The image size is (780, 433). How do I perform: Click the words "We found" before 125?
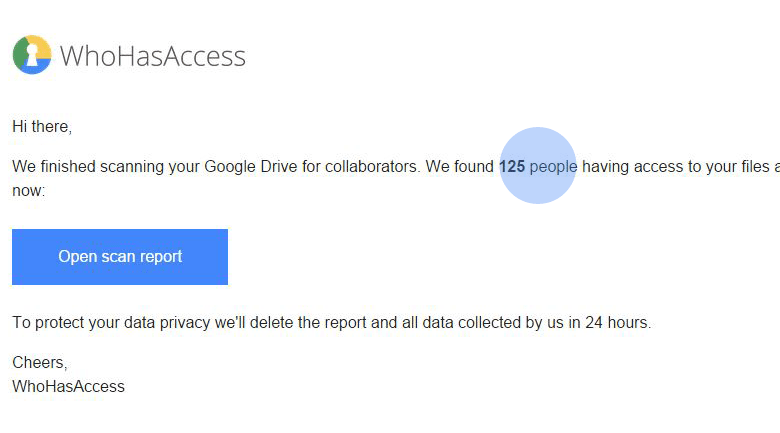coord(460,166)
